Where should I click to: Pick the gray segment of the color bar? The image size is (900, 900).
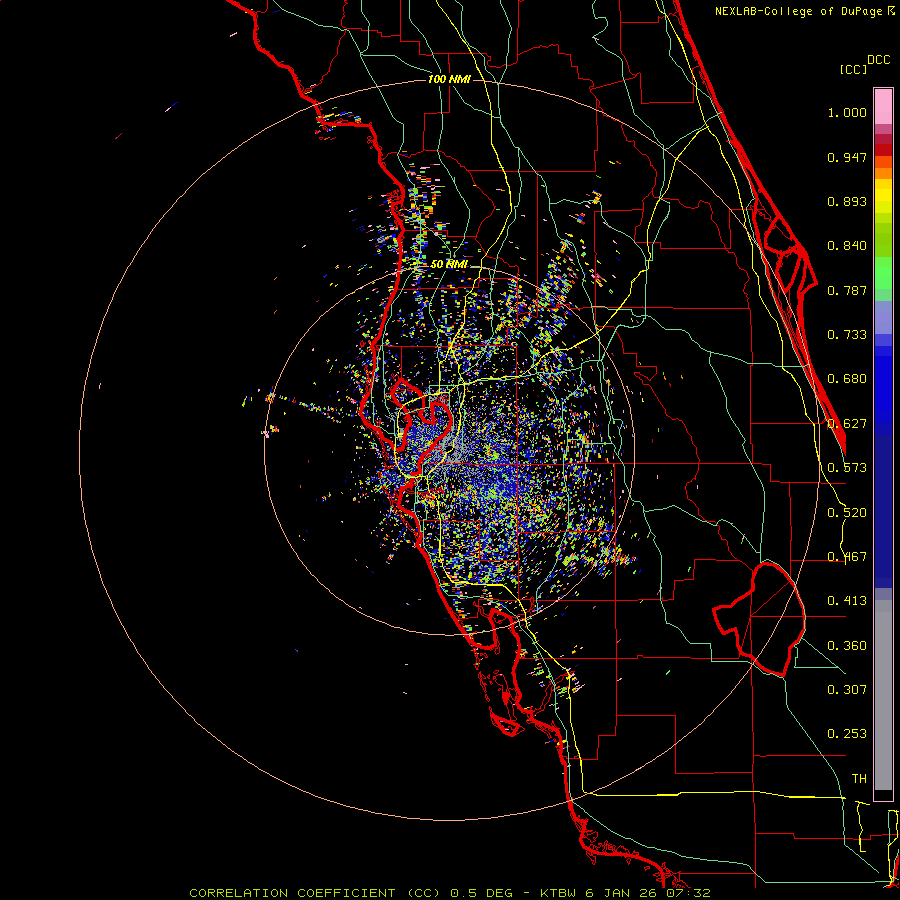pyautogui.click(x=883, y=695)
